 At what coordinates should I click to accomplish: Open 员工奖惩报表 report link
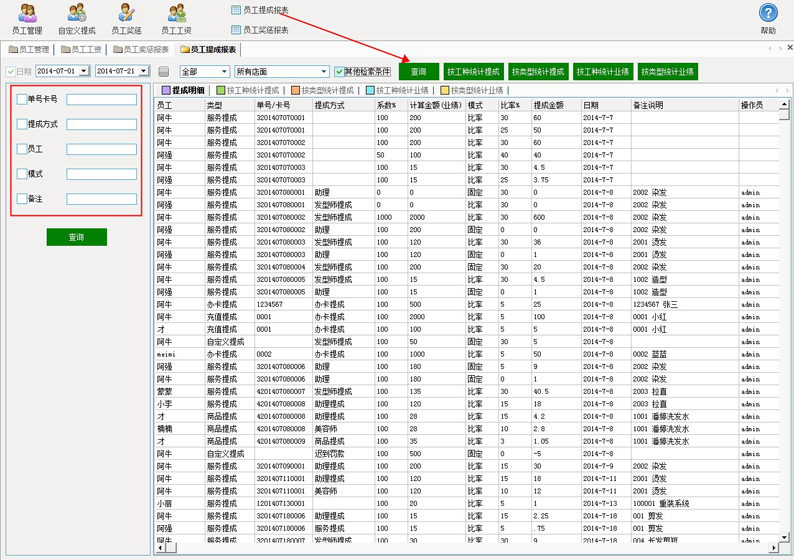(260, 30)
